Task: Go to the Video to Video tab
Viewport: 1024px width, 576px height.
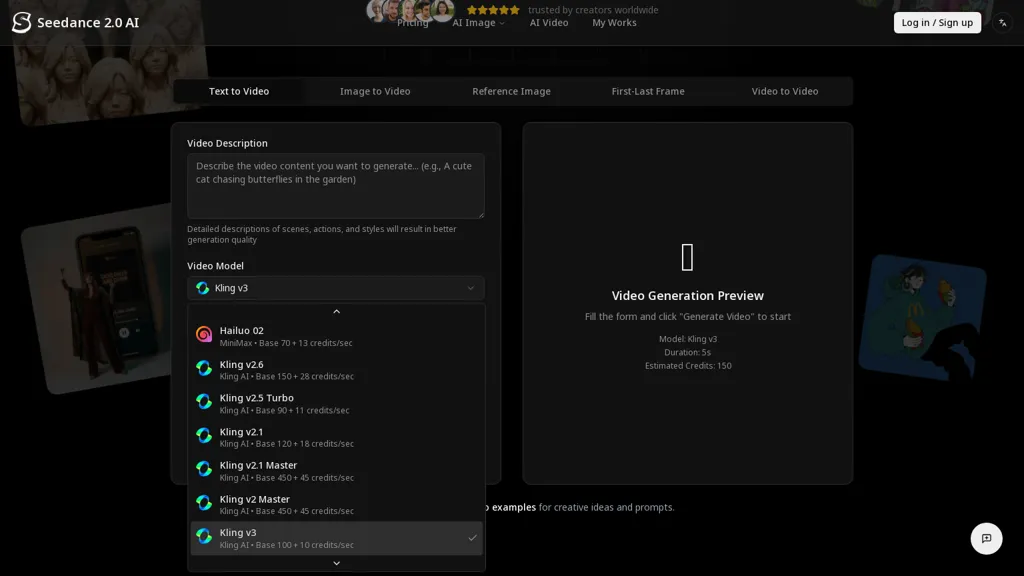Action: click(784, 91)
